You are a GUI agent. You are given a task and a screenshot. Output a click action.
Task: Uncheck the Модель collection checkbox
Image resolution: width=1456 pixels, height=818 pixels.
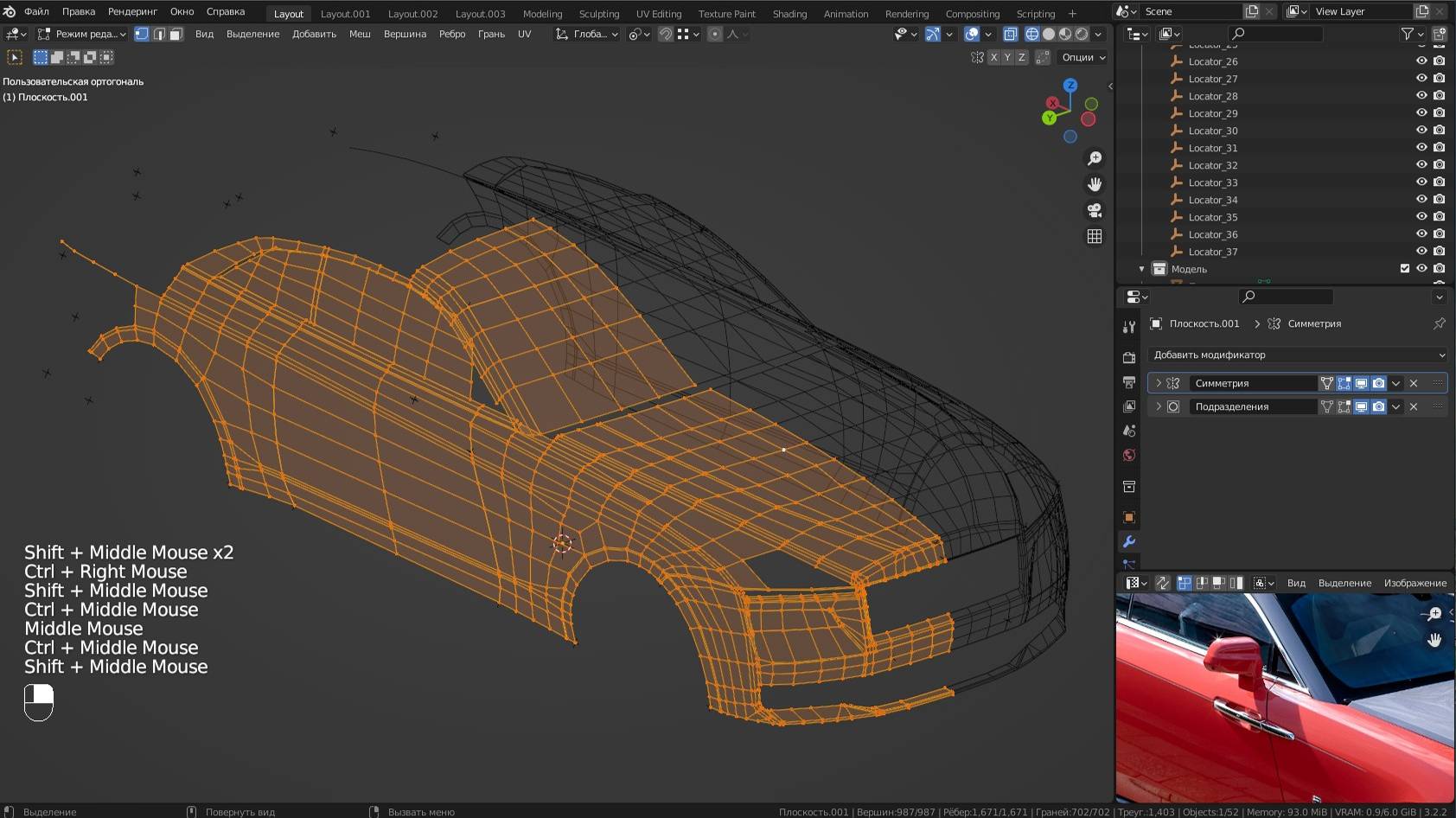[x=1405, y=269]
